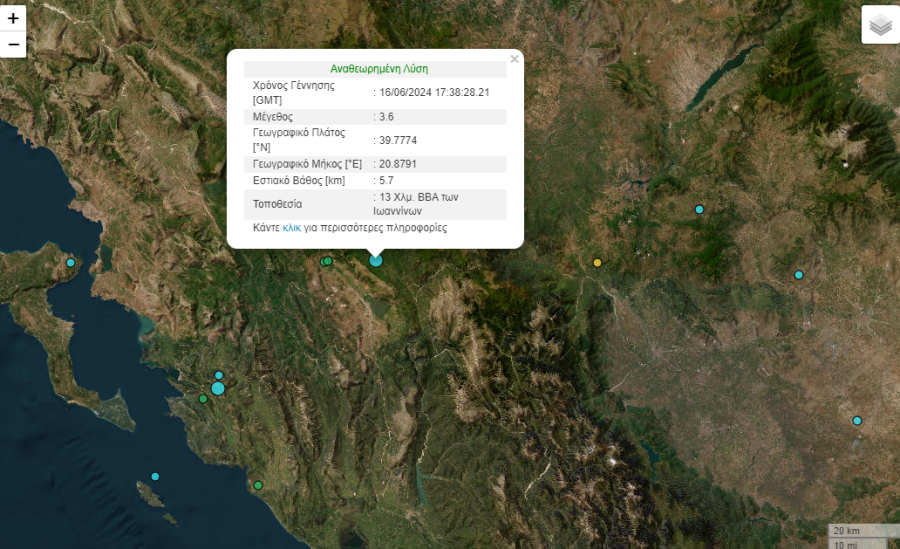Select the large cyan marker on the west coast
This screenshot has width=900, height=549.
coord(218,388)
